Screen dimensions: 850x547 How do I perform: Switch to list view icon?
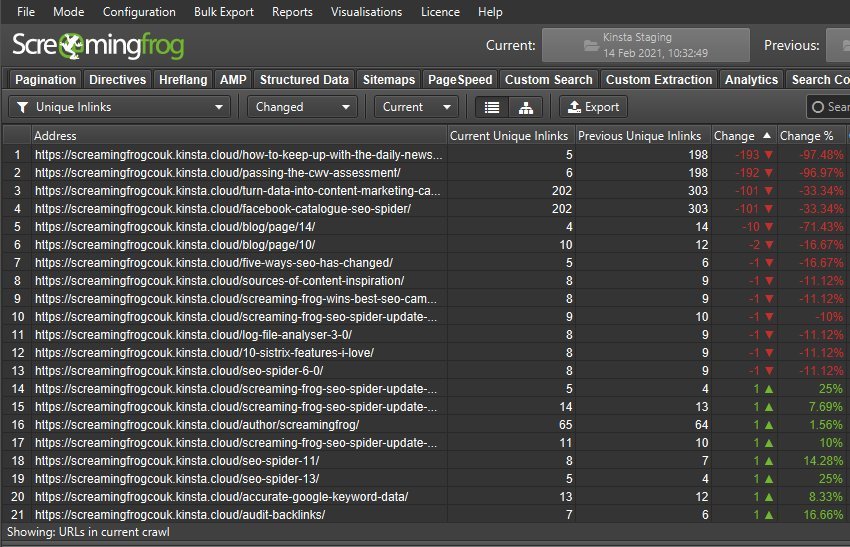491,107
